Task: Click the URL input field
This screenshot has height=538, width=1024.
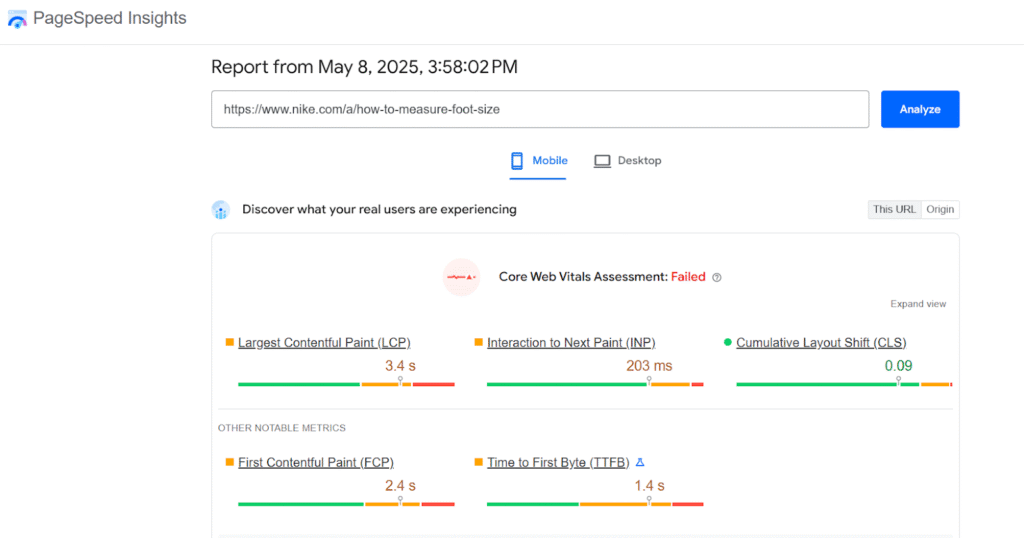Action: click(x=540, y=109)
